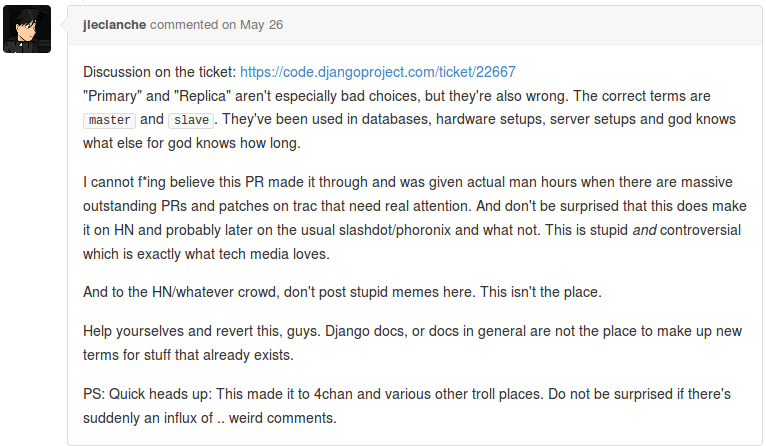Click the "Discussion on the ticket:" text
Screen dimensions: 766x446
click(159, 72)
